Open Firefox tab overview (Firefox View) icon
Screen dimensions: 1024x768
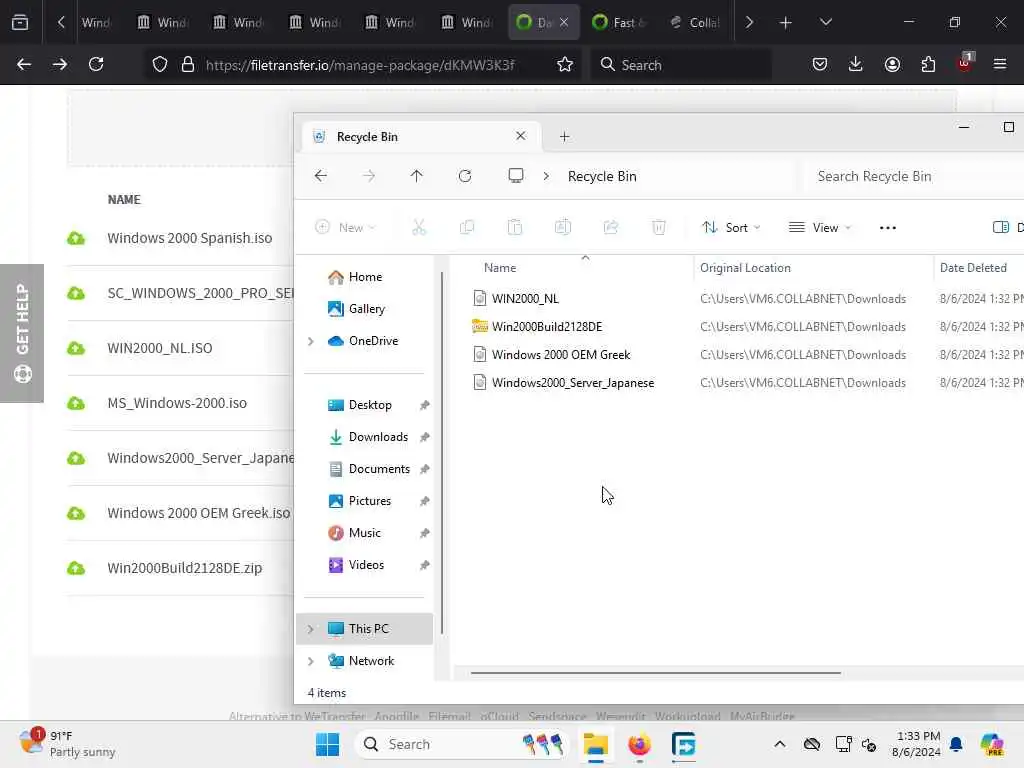click(x=20, y=22)
